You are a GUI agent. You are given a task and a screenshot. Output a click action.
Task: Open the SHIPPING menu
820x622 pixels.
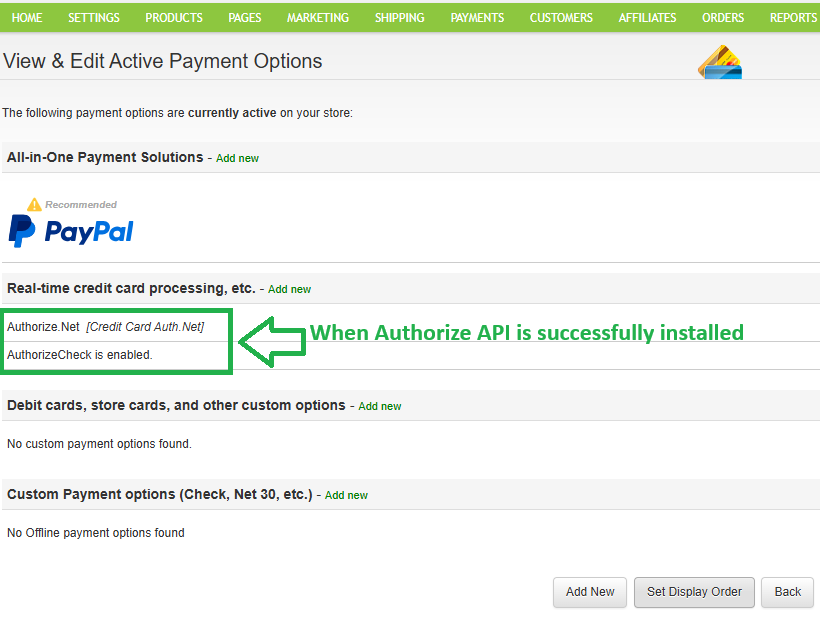coord(399,17)
